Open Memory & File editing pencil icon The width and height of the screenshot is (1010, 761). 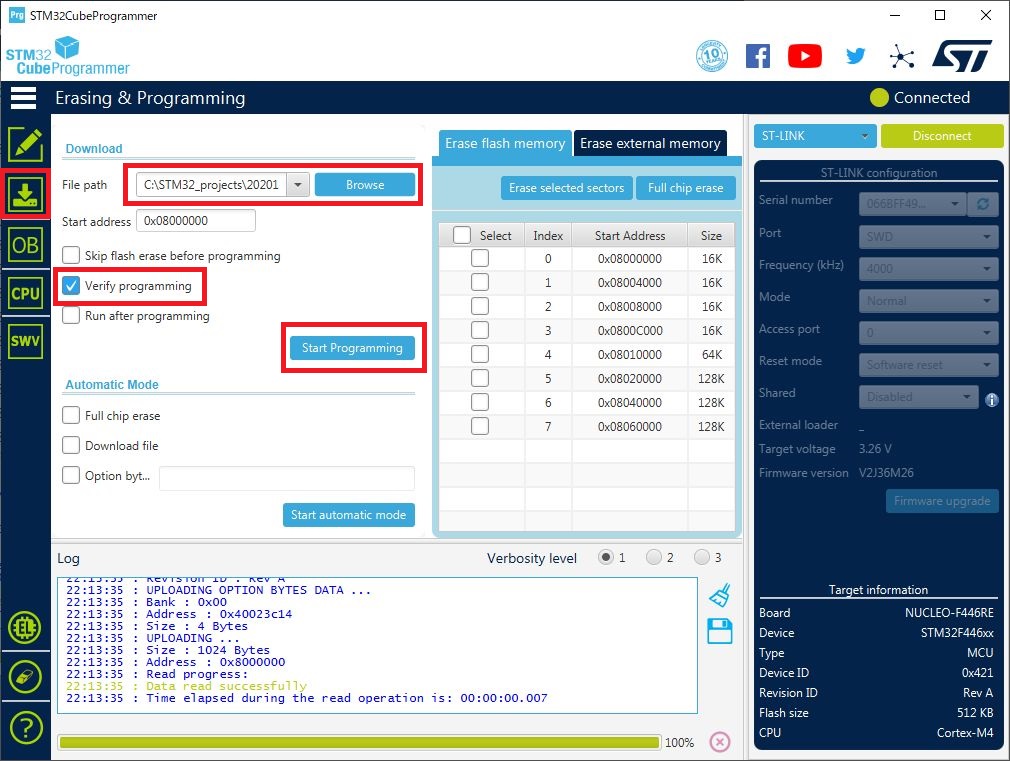[x=25, y=145]
